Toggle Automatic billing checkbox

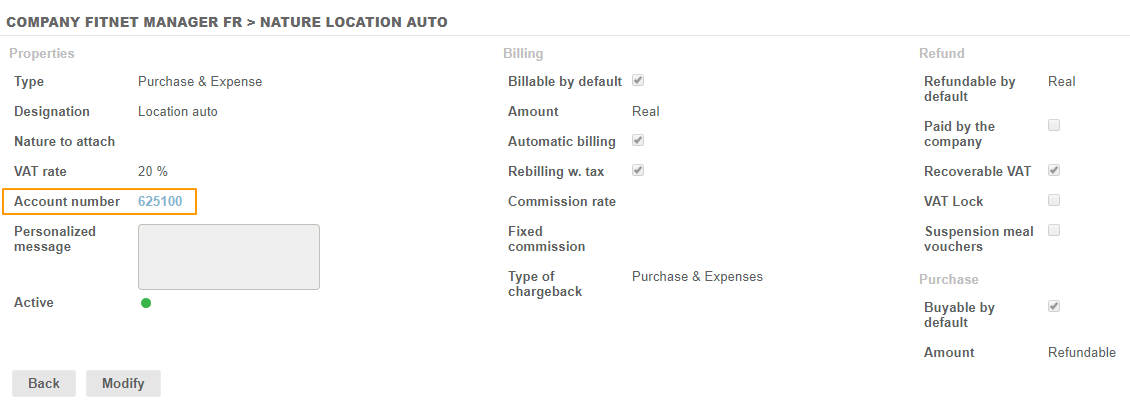(x=638, y=141)
